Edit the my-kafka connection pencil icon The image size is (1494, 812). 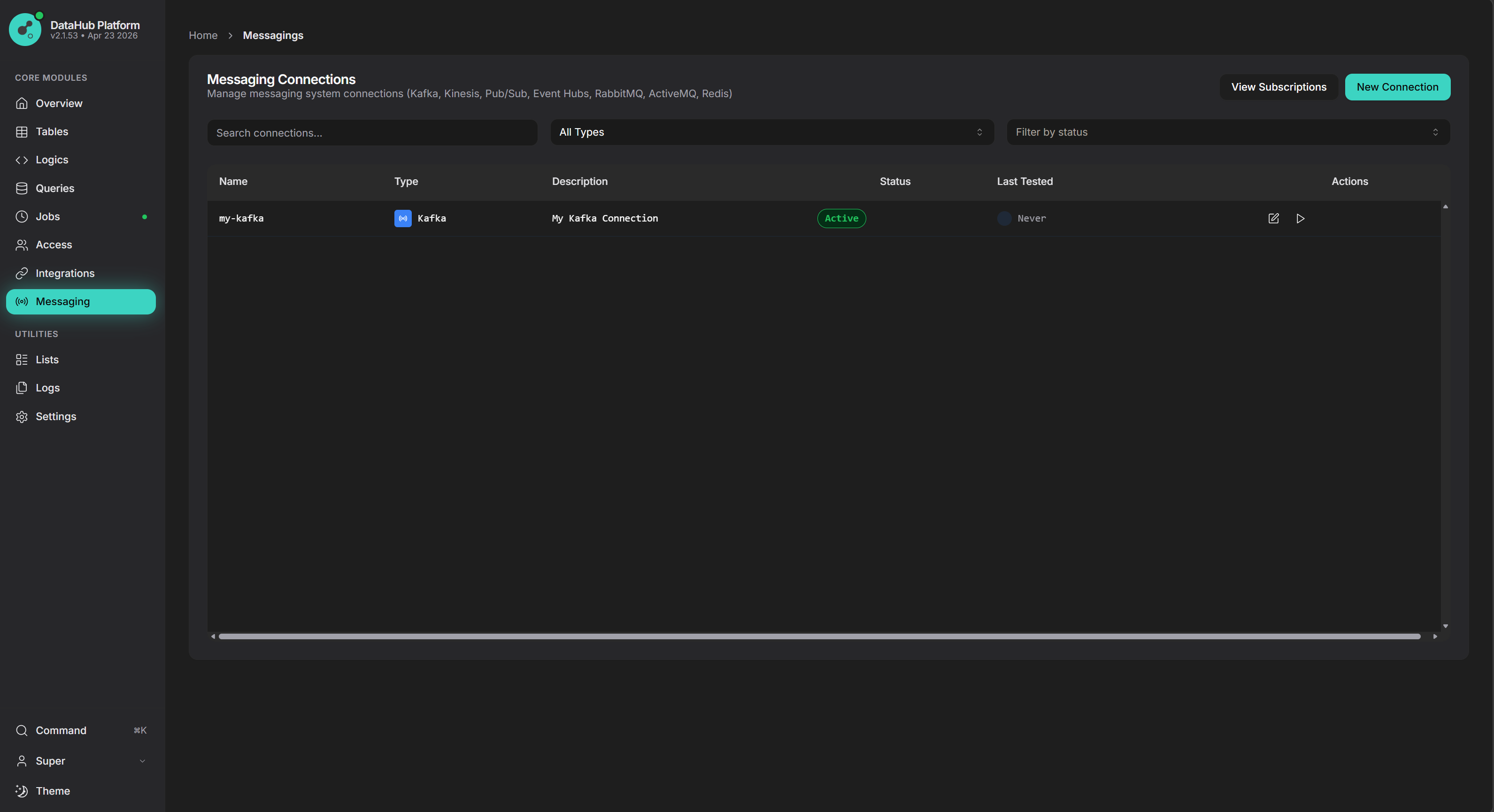(x=1274, y=219)
